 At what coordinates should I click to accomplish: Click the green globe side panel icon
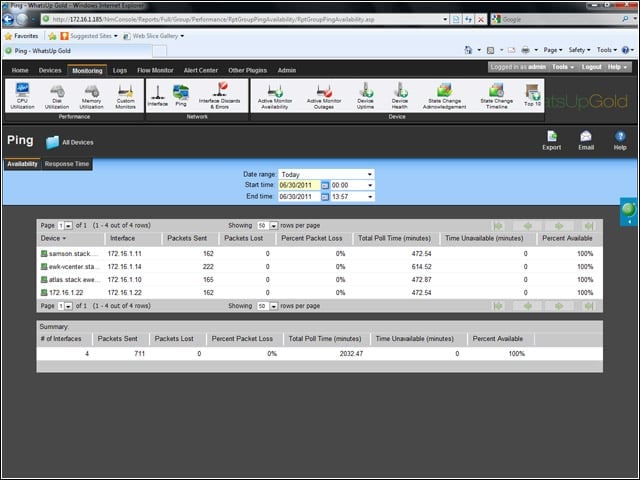(629, 210)
